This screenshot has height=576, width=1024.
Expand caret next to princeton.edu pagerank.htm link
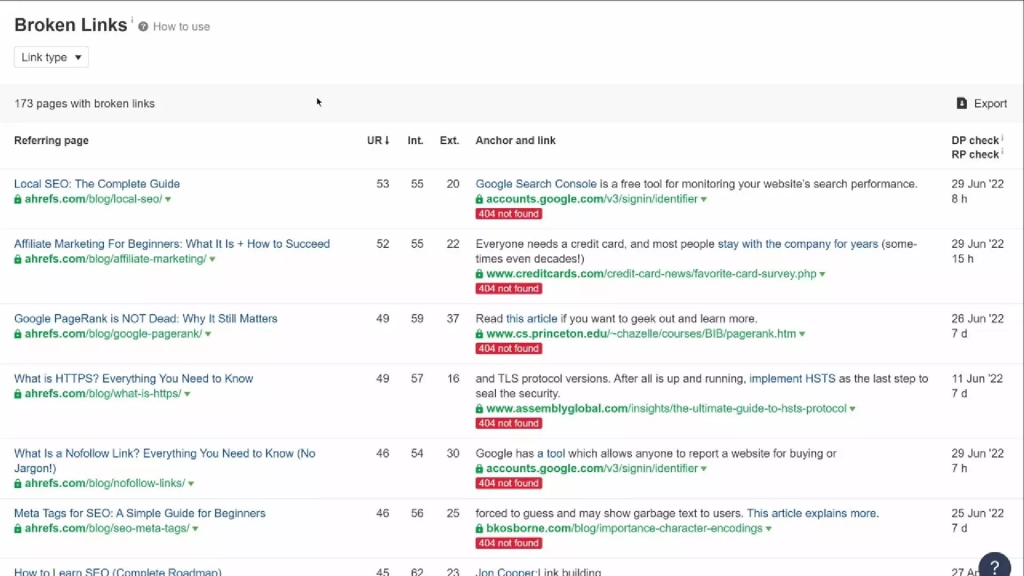click(x=802, y=334)
